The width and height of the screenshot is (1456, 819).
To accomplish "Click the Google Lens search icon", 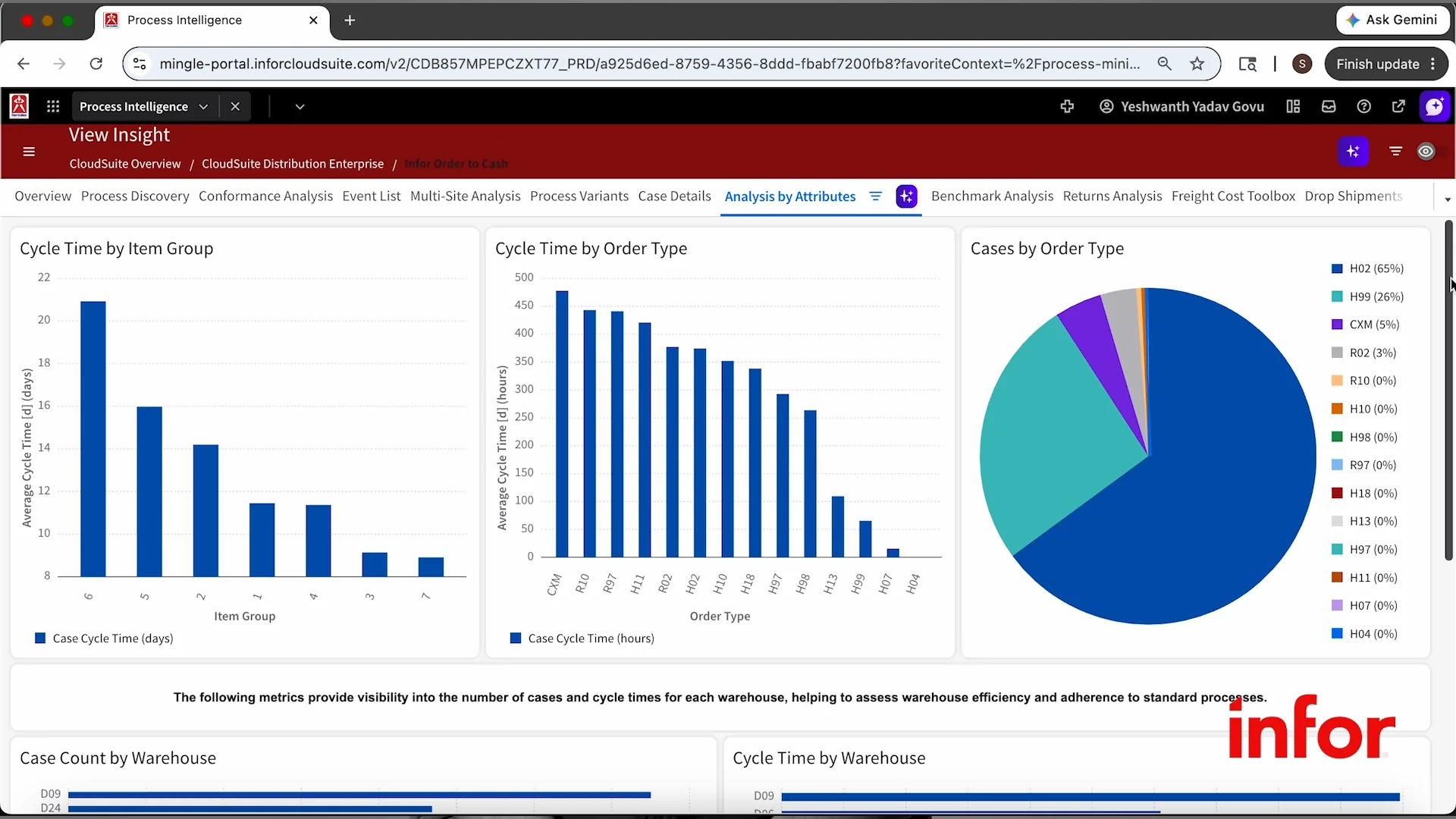I will [x=1247, y=64].
